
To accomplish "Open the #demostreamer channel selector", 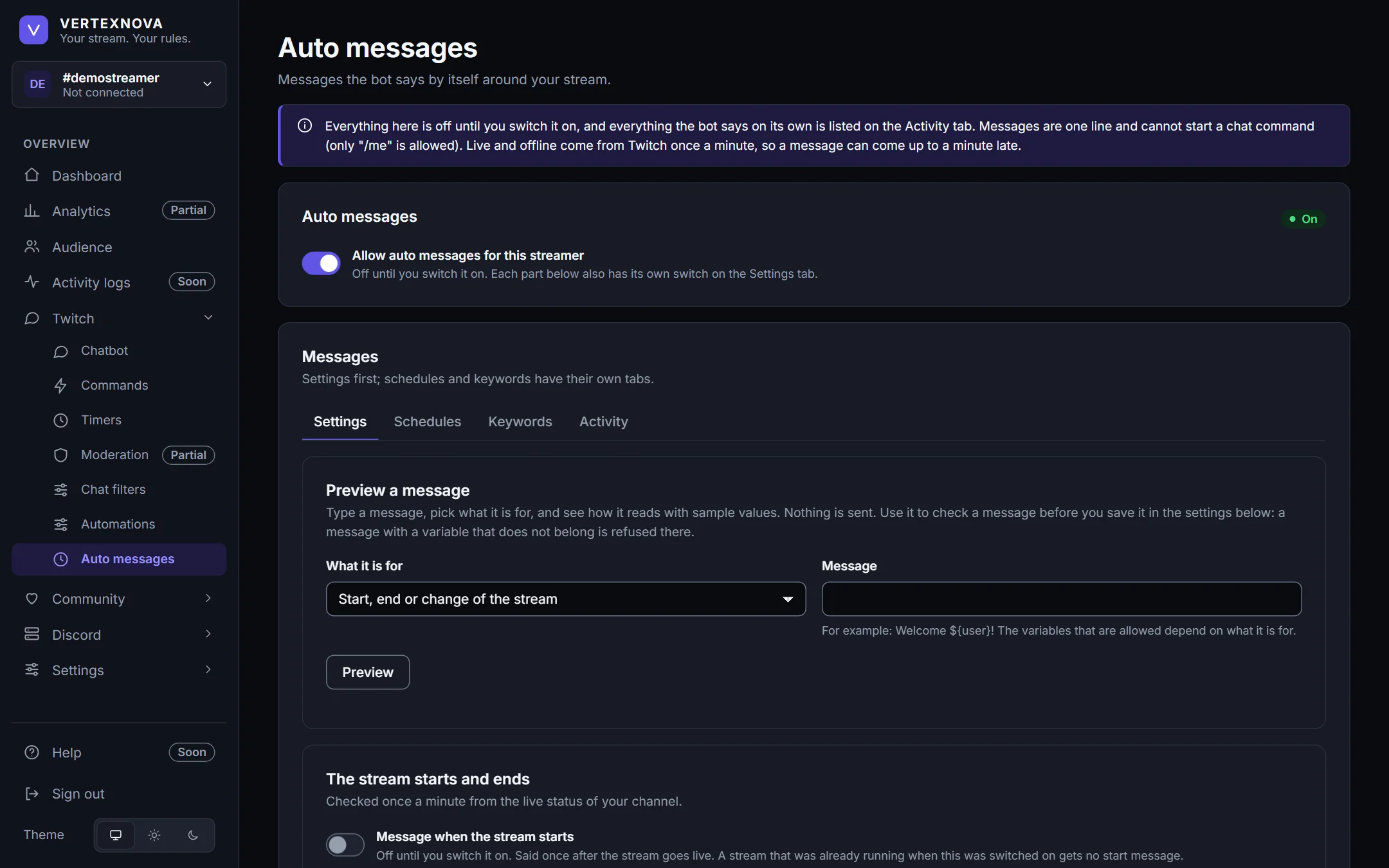I will pyautogui.click(x=119, y=84).
